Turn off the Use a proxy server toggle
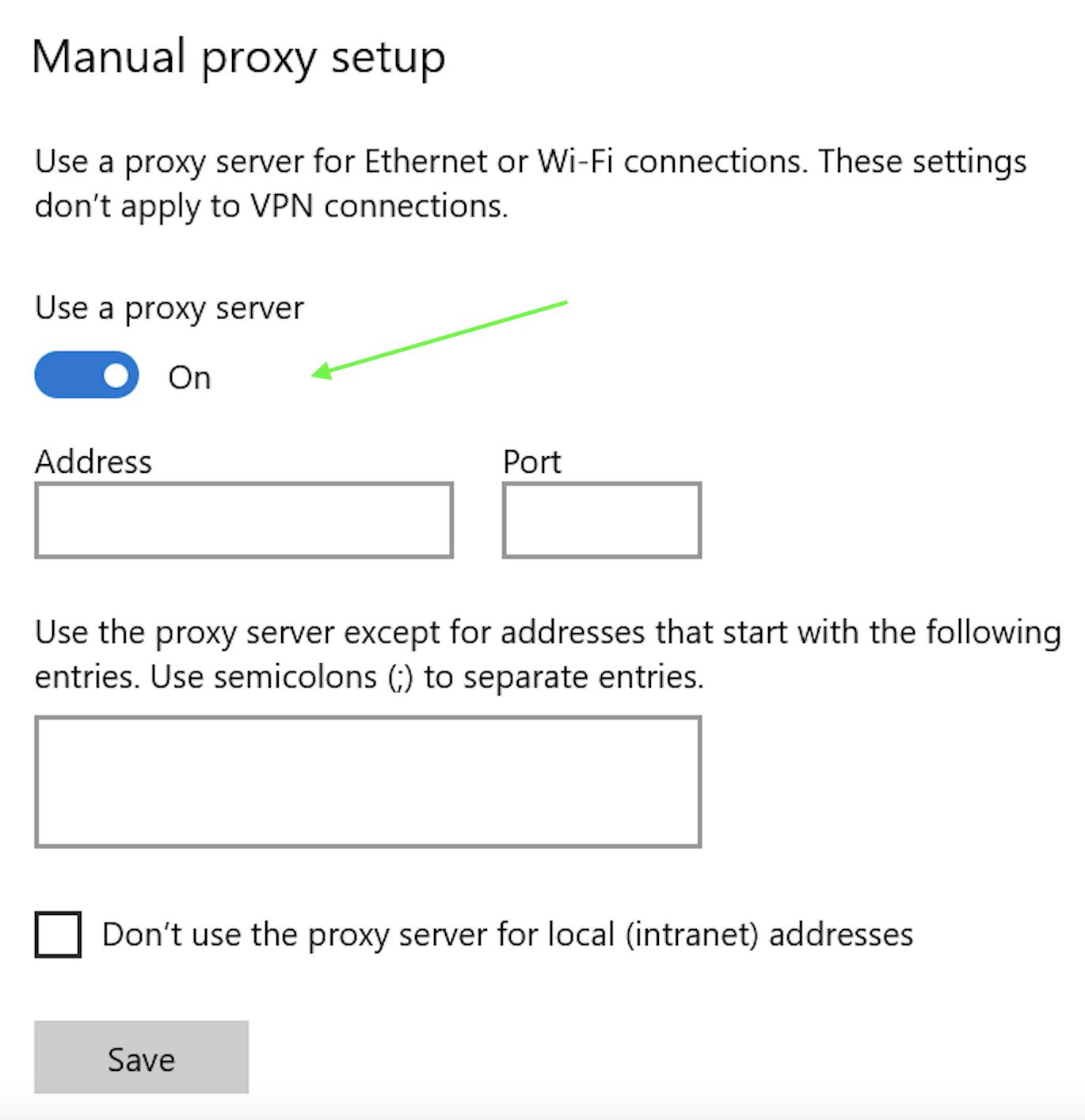1085x1120 pixels. 86,375
